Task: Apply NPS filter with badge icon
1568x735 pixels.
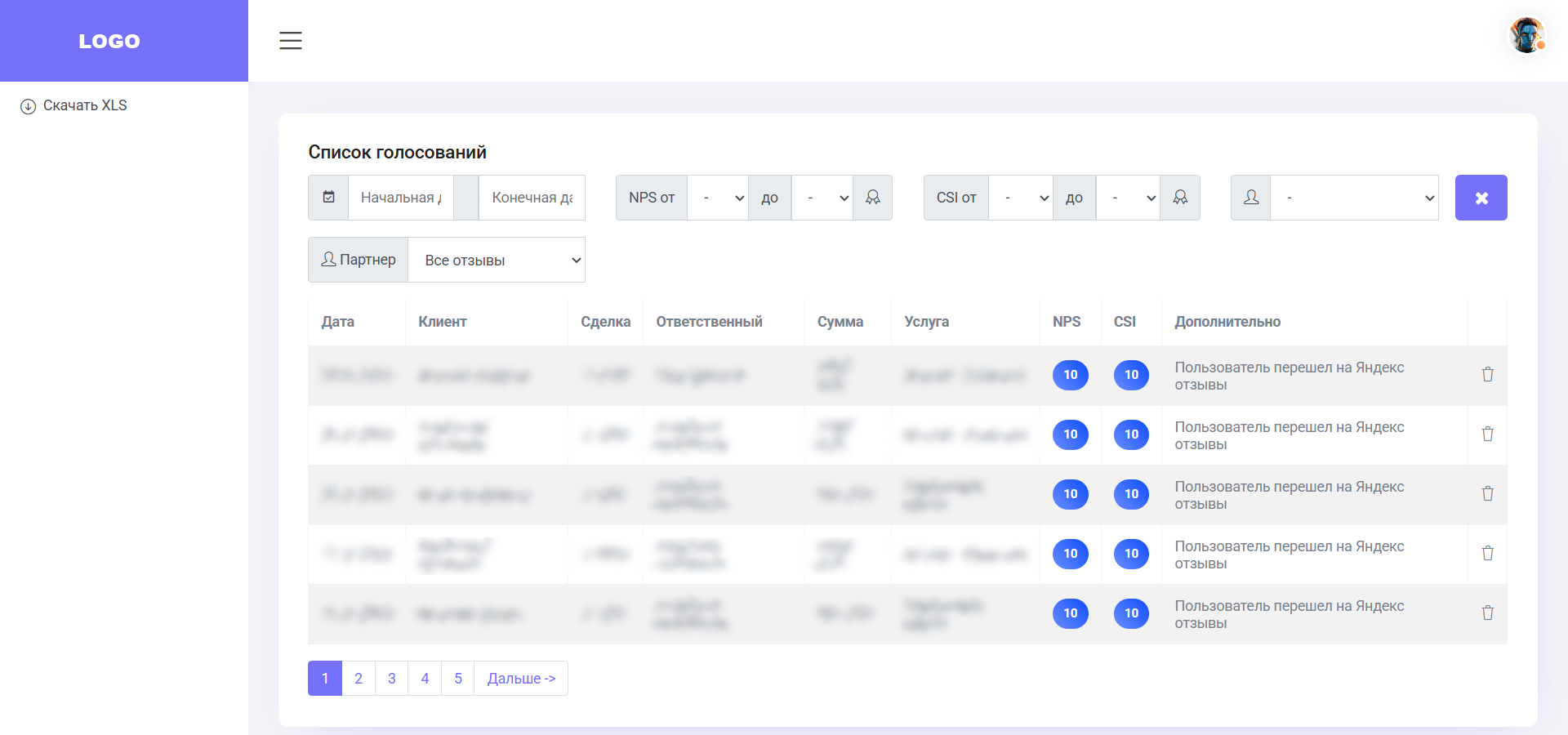Action: 872,198
